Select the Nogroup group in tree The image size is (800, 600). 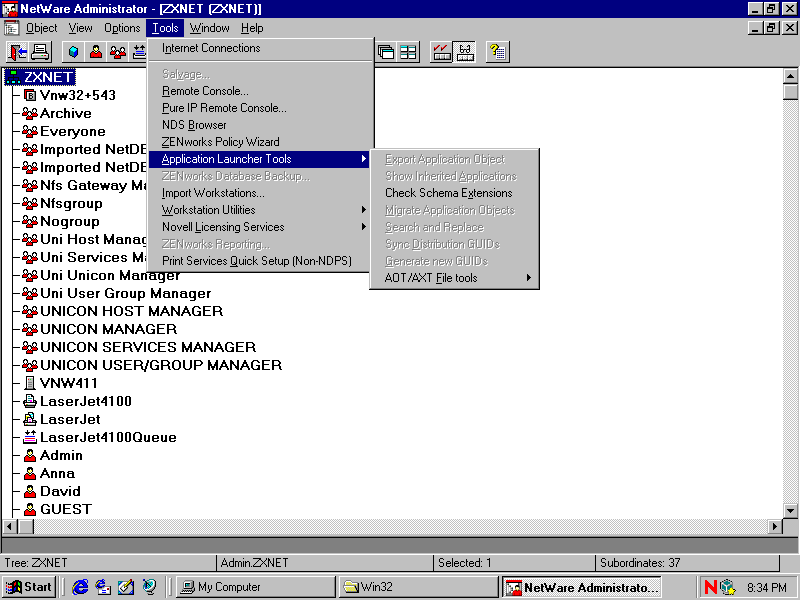point(69,221)
